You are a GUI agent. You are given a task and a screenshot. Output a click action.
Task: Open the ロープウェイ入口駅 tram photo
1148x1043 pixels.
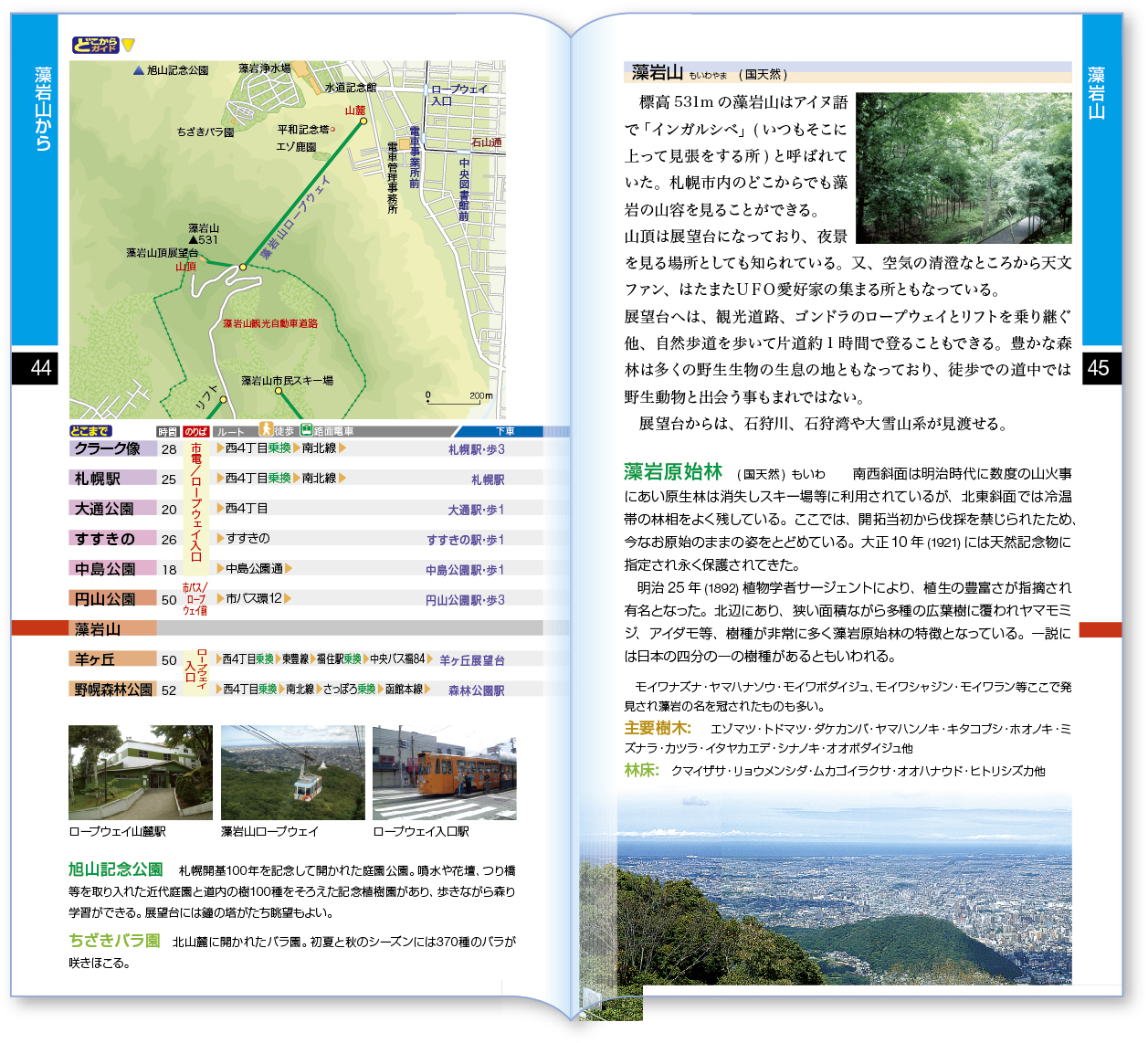[445, 773]
